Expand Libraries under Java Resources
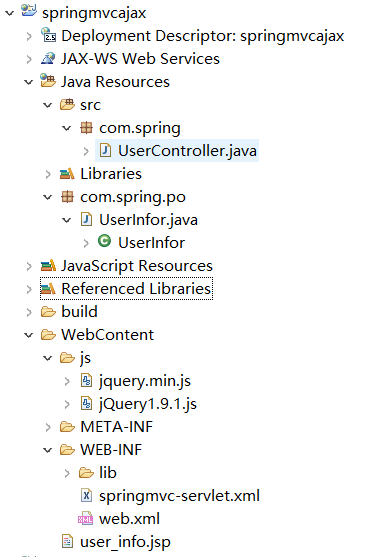Image resolution: width=379 pixels, height=557 pixels. [x=48, y=174]
